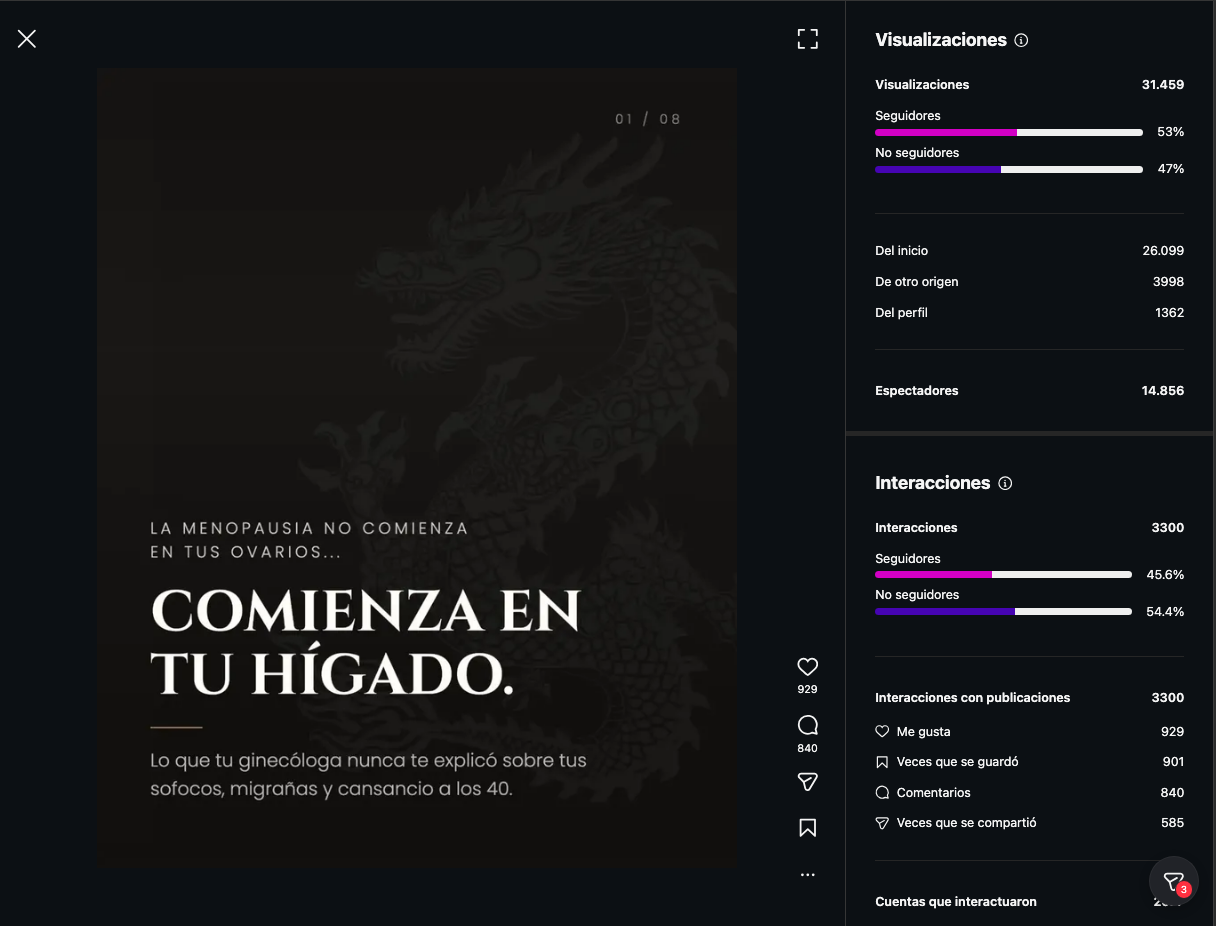Select the Del perfil row

(1029, 313)
